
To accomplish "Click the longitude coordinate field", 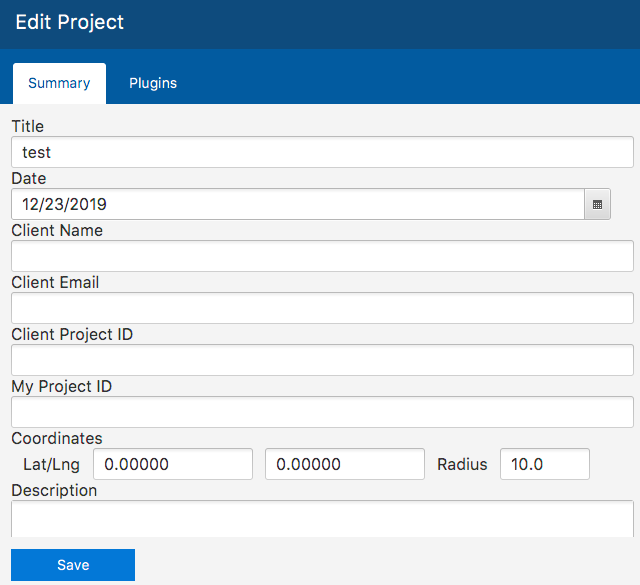I will pos(345,464).
